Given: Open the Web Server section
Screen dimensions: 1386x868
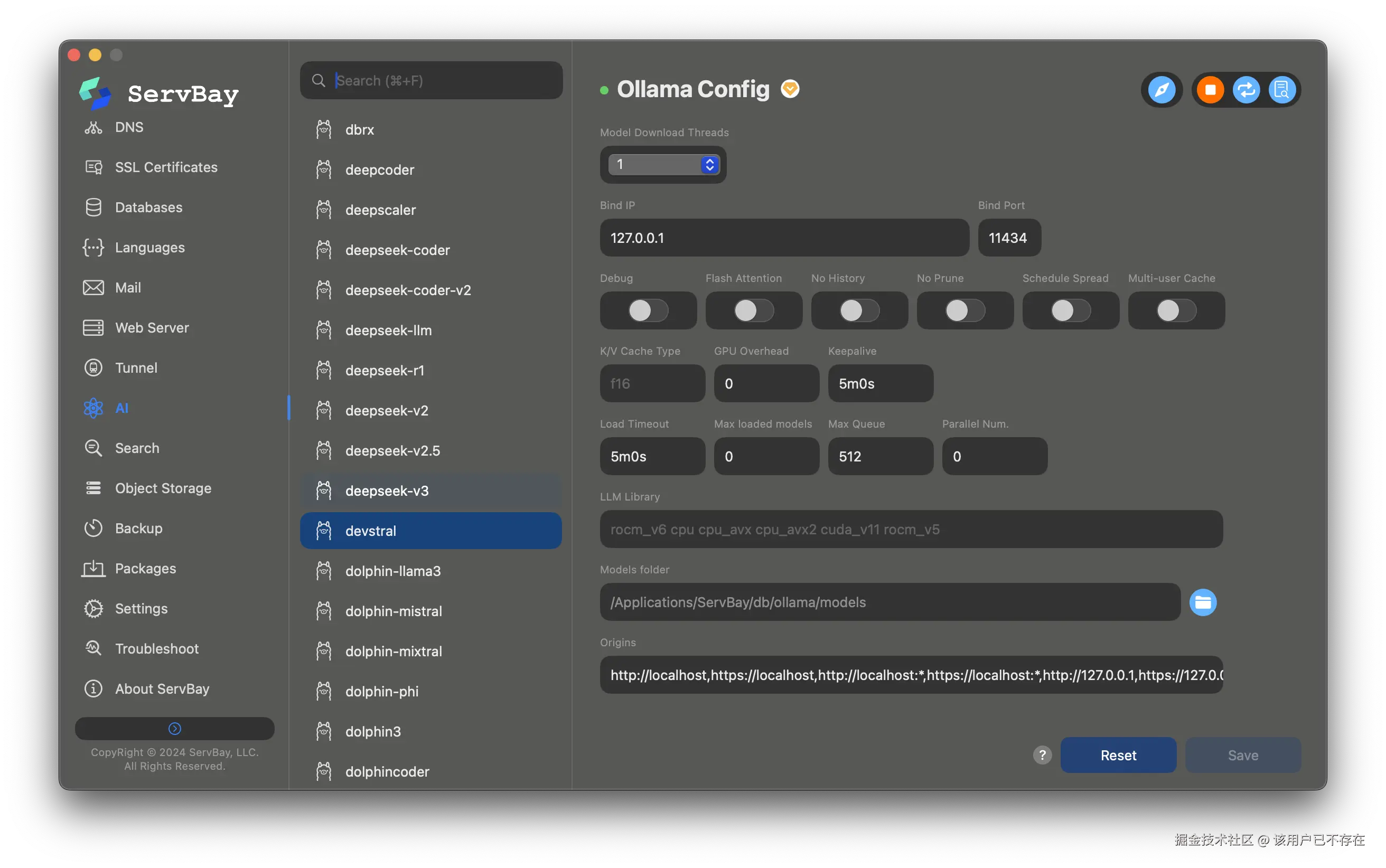Looking at the screenshot, I should [152, 328].
